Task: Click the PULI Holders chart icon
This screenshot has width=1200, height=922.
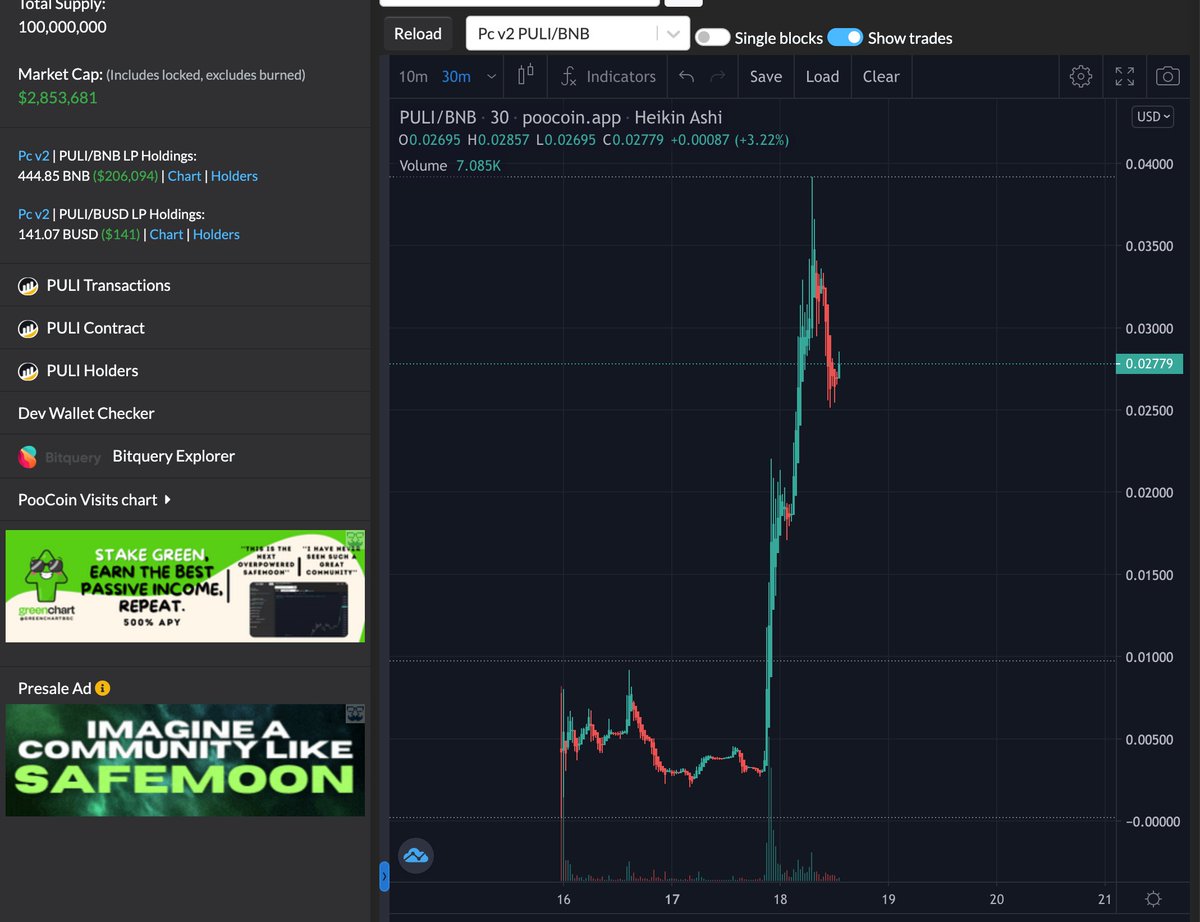Action: coord(28,371)
